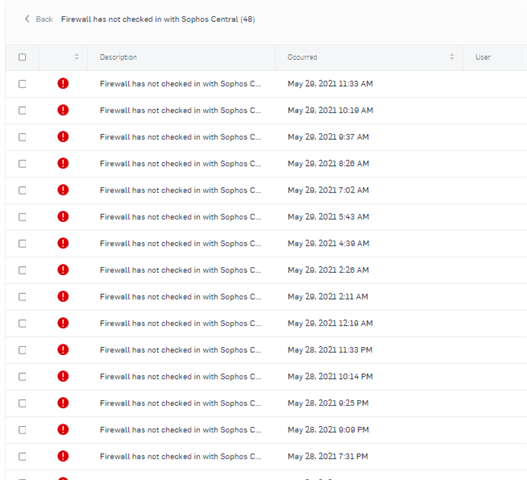This screenshot has height=480, width=527.
Task: Select checkbox for 9:37 AM alert
Action: click(22, 137)
